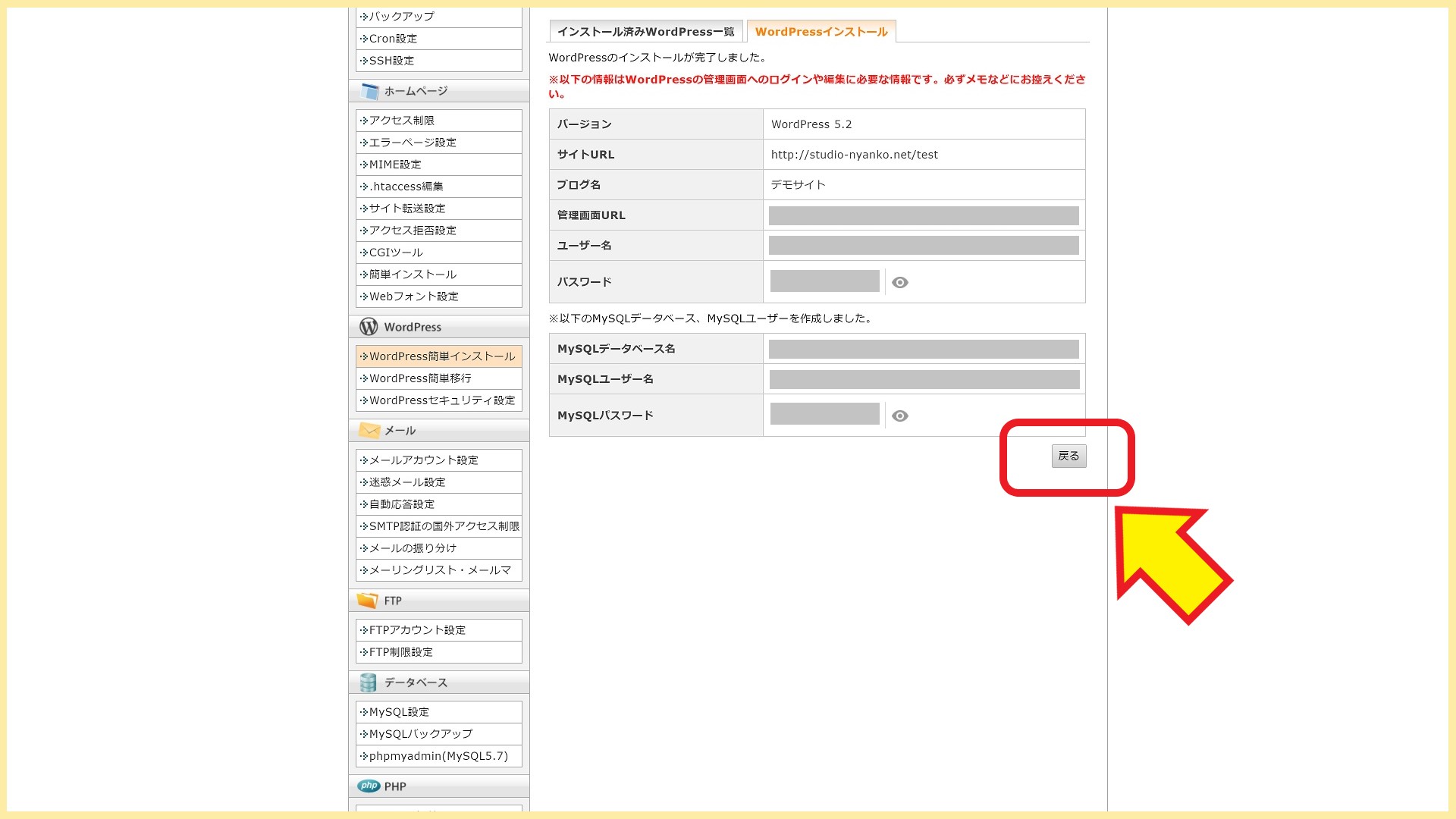The width and height of the screenshot is (1456, 819).
Task: Open MySQLバックアップ sidebar link
Action: click(420, 734)
